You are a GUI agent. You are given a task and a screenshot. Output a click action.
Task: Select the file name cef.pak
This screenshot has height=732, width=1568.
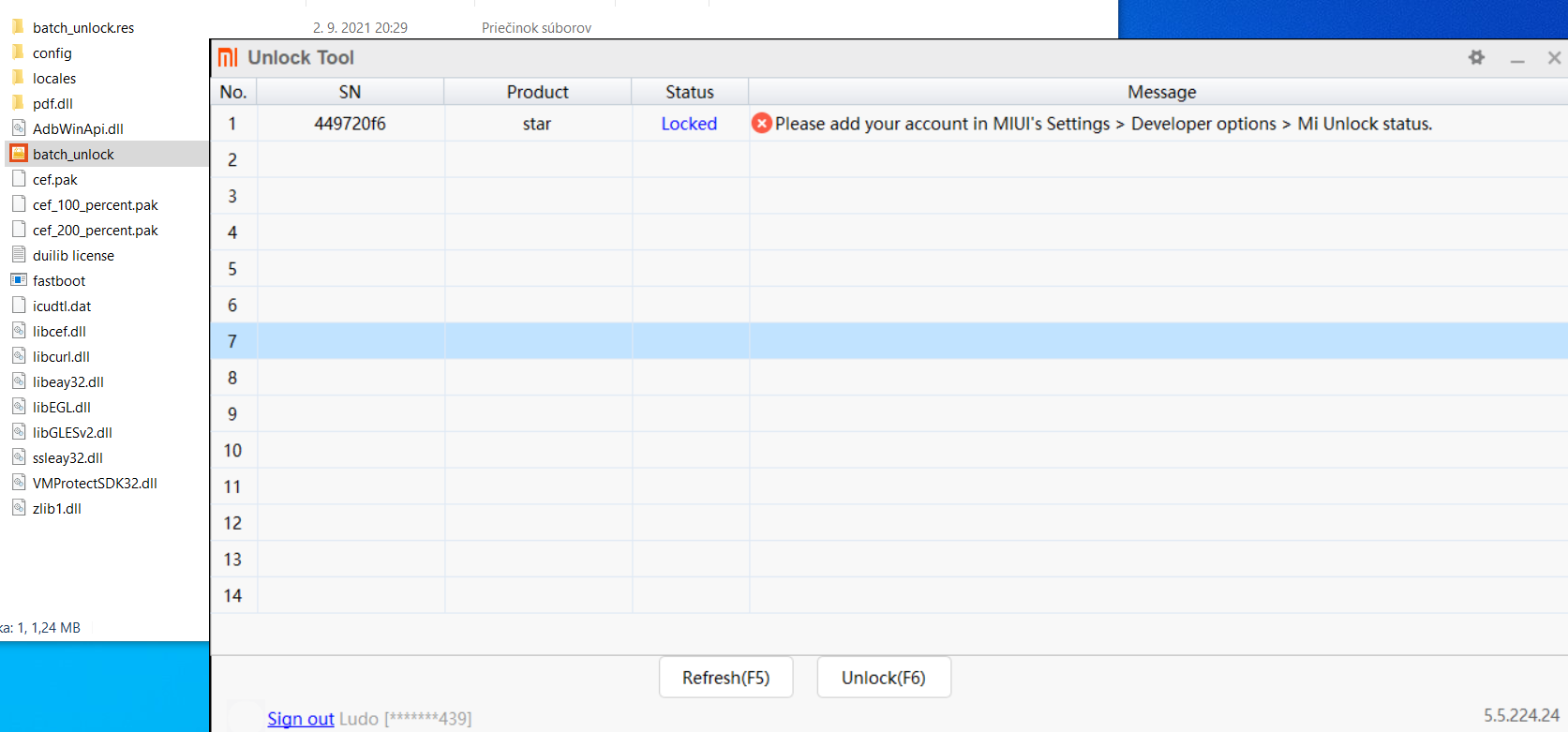point(55,180)
